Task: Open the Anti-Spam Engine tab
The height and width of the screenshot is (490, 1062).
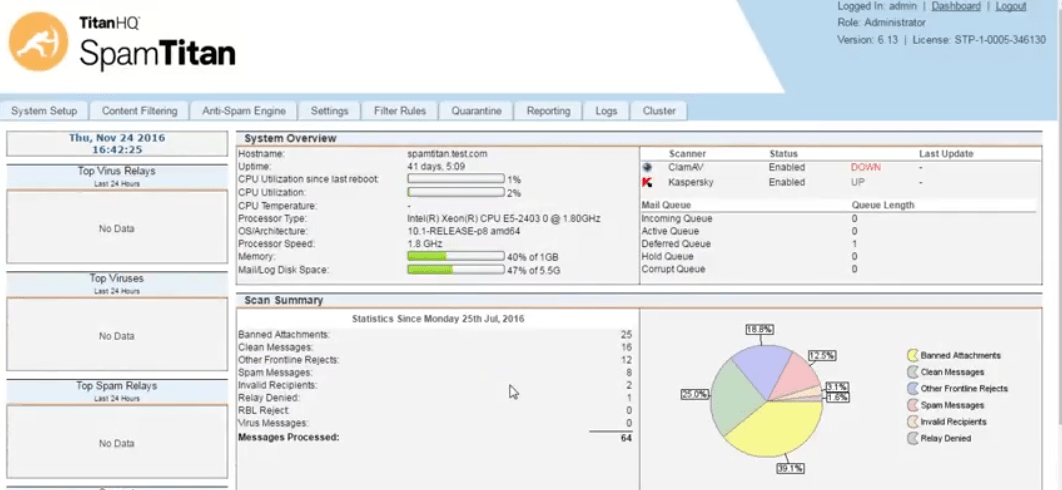Action: pyautogui.click(x=243, y=111)
